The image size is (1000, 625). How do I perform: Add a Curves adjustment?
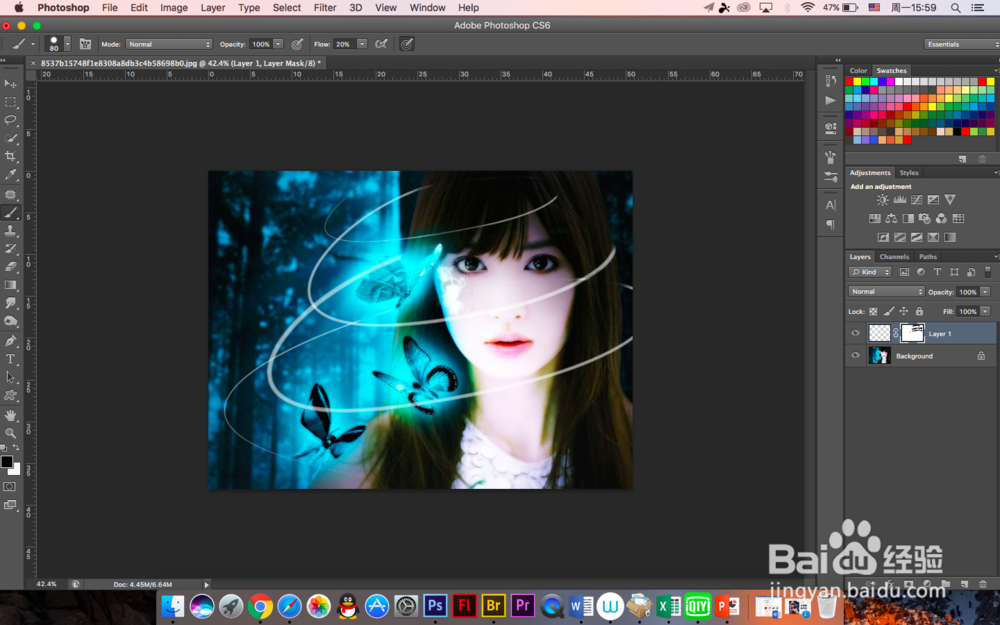tap(916, 200)
